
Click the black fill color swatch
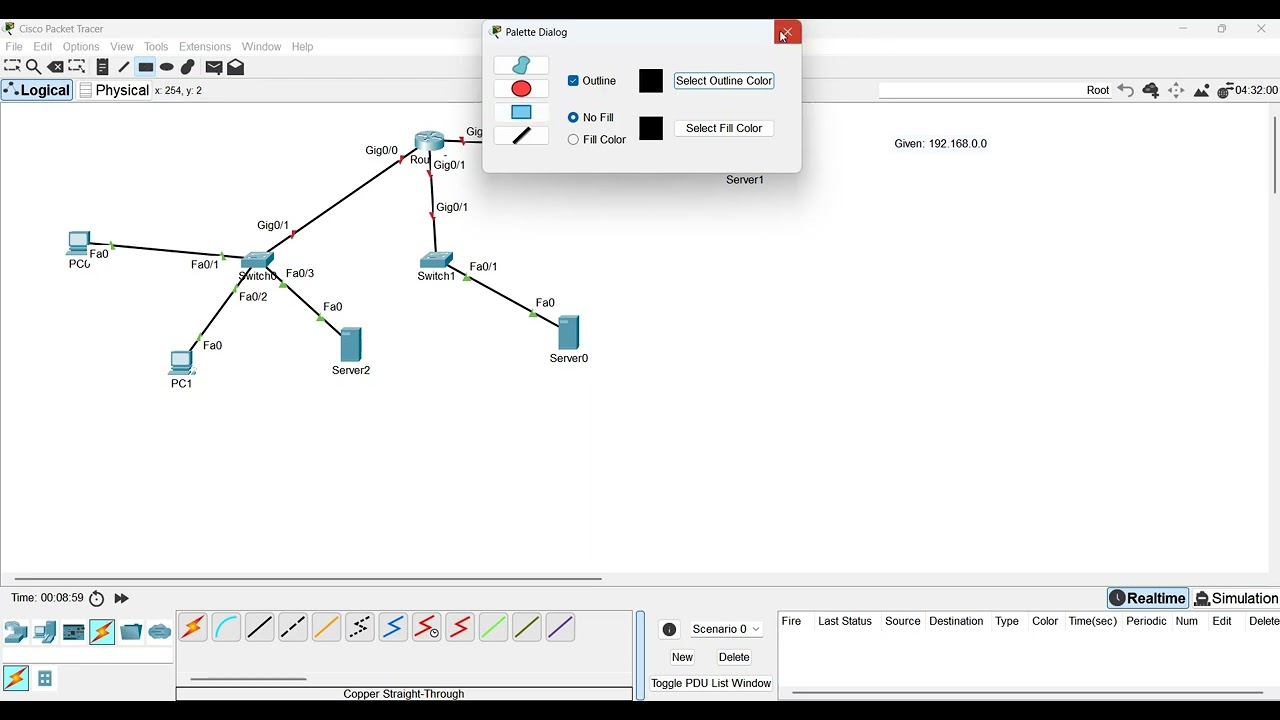click(651, 129)
